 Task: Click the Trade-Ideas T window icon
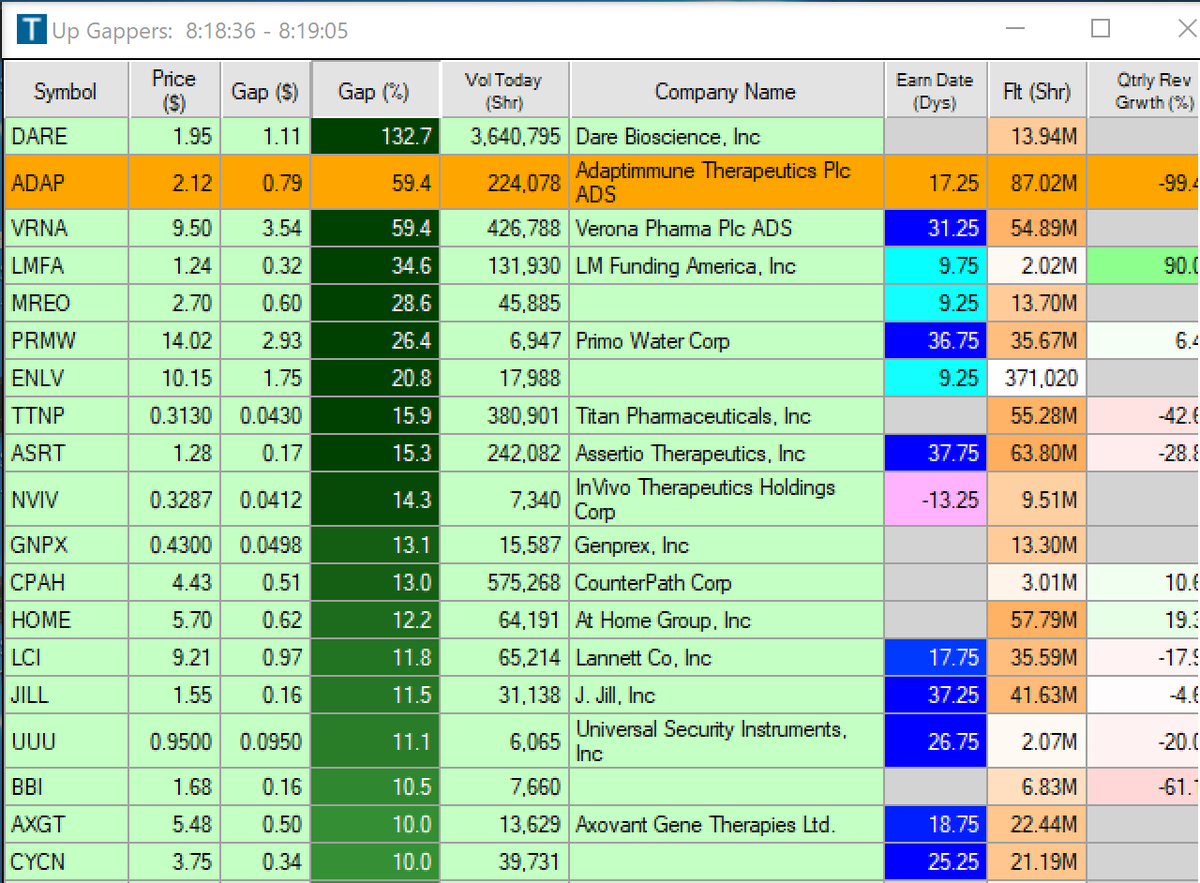31,30
